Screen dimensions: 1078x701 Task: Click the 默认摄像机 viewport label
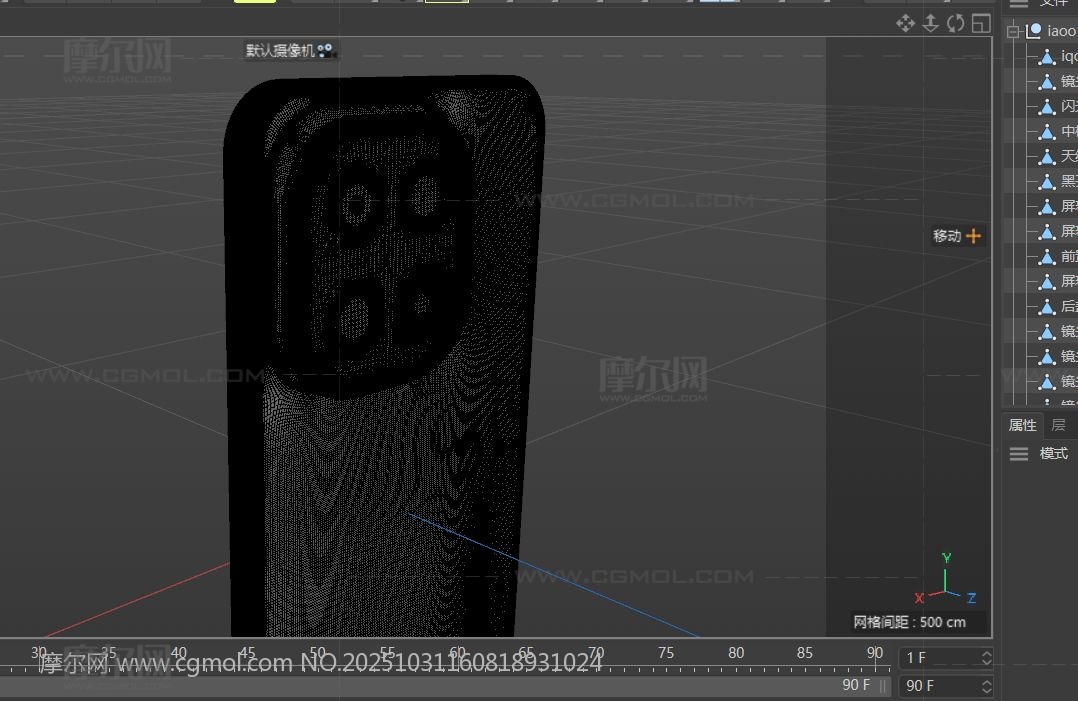point(280,50)
